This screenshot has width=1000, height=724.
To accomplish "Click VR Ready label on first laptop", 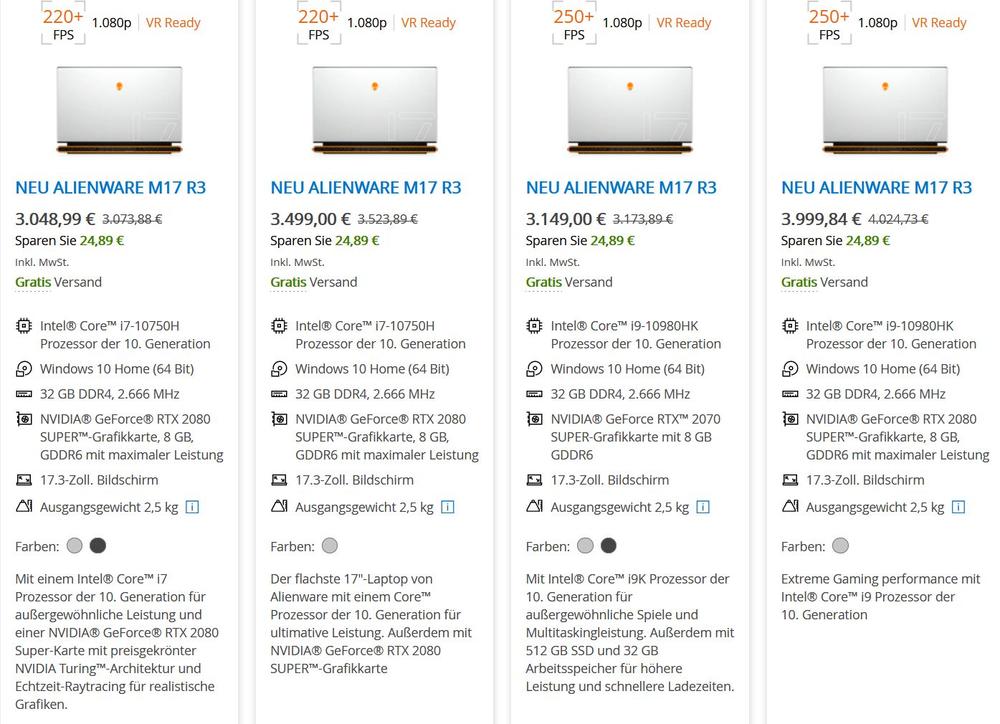I will (x=173, y=23).
